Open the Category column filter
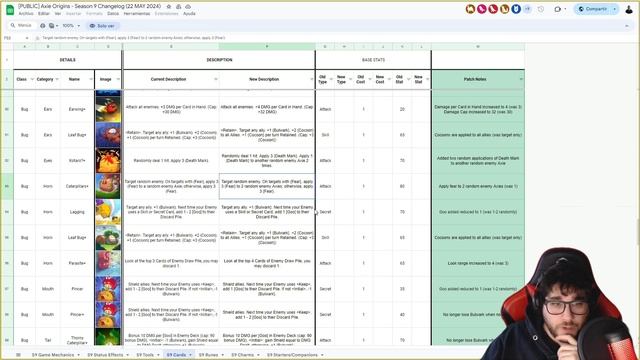Image resolution: width=640 pixels, height=360 pixels. tap(57, 79)
